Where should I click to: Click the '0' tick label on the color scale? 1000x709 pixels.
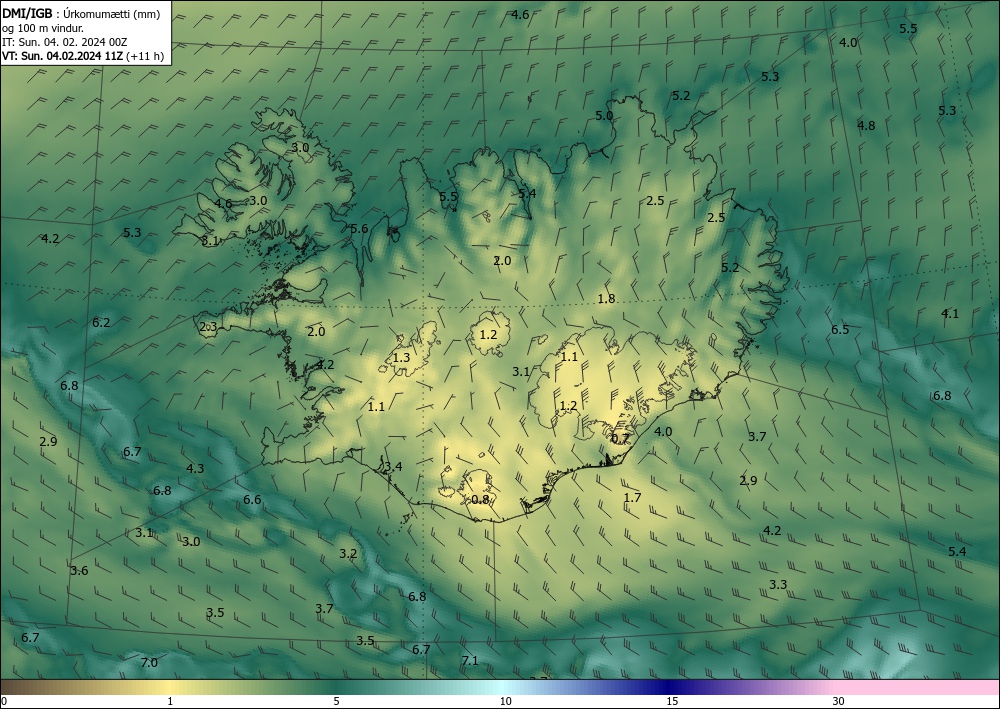4,701
